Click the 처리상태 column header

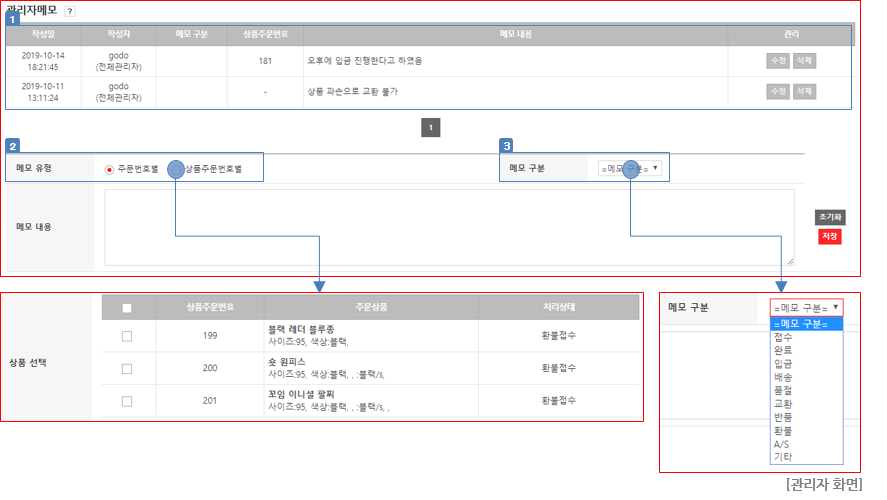[558, 307]
